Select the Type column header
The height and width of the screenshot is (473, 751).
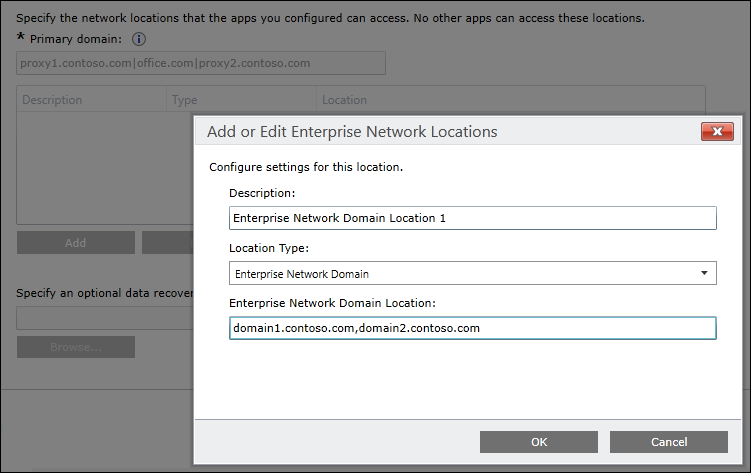pos(240,100)
